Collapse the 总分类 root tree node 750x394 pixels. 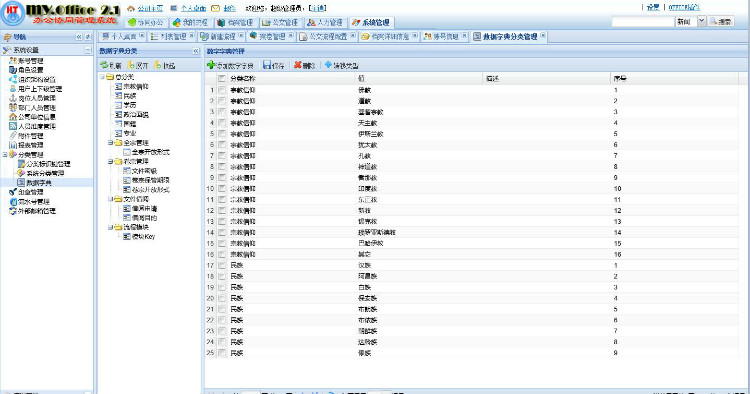[102, 77]
